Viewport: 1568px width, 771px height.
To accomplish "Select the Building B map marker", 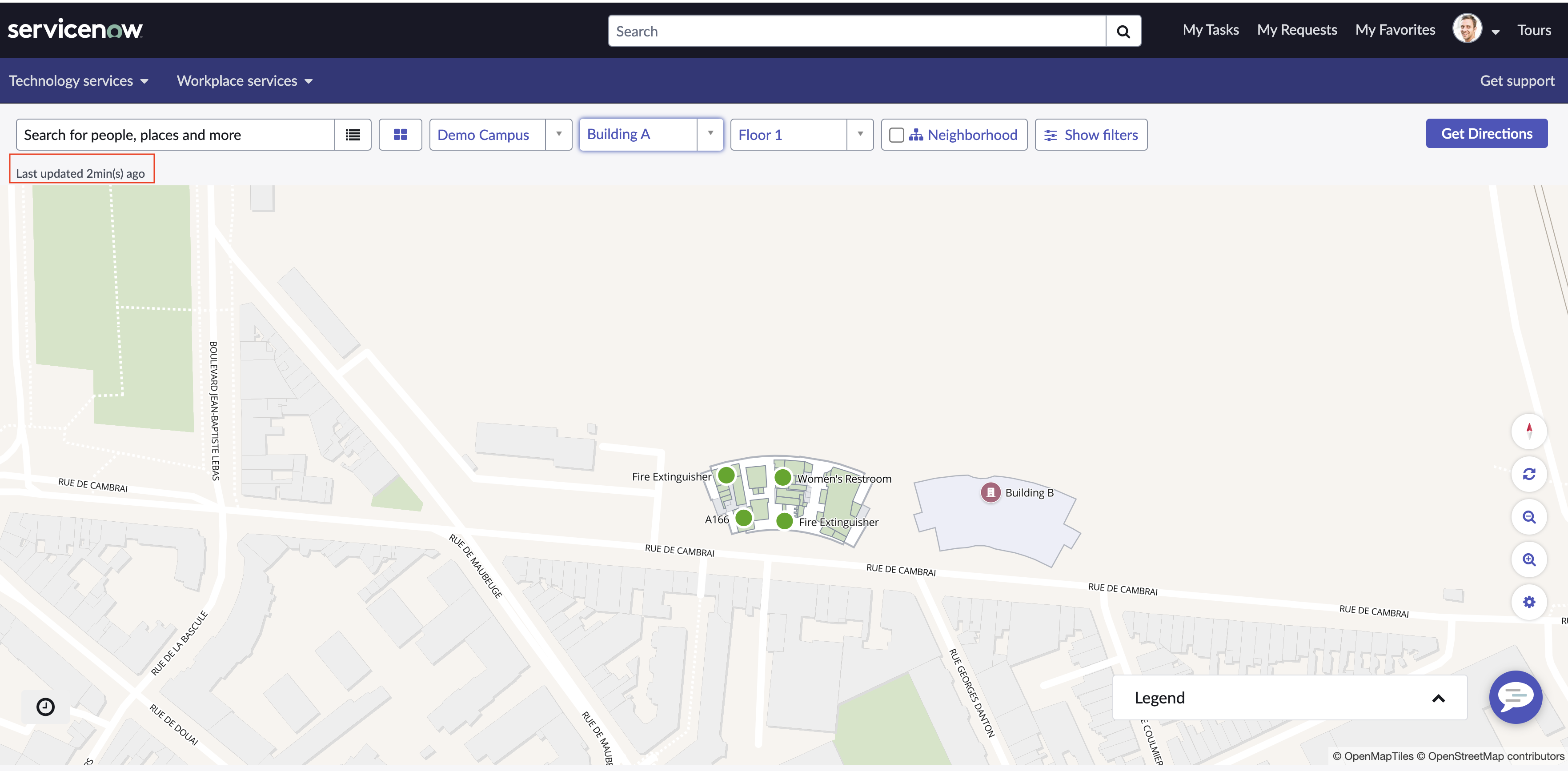I will [991, 492].
